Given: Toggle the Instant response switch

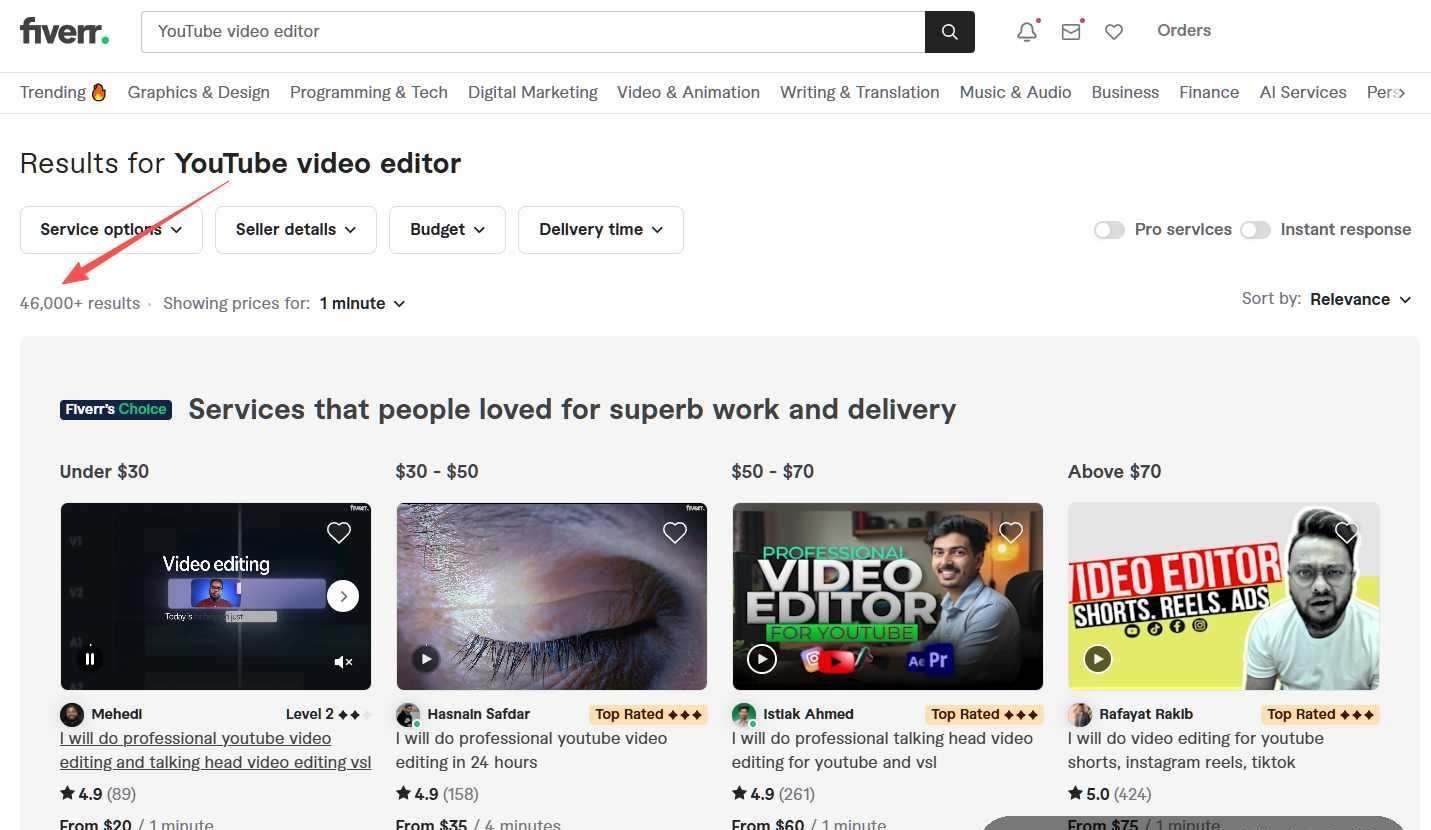Looking at the screenshot, I should tap(1255, 230).
